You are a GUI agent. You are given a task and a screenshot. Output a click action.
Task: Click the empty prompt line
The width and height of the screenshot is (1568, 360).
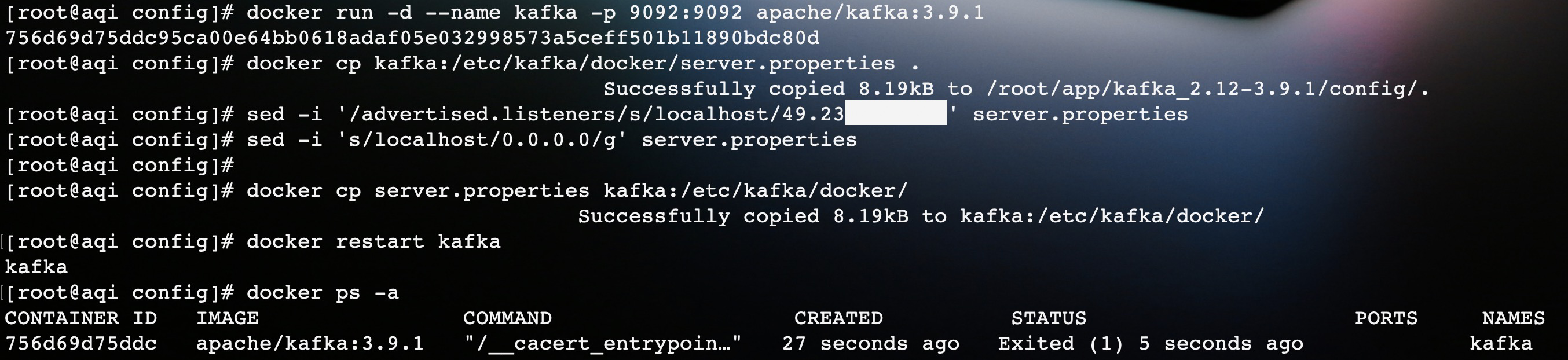pos(119,166)
